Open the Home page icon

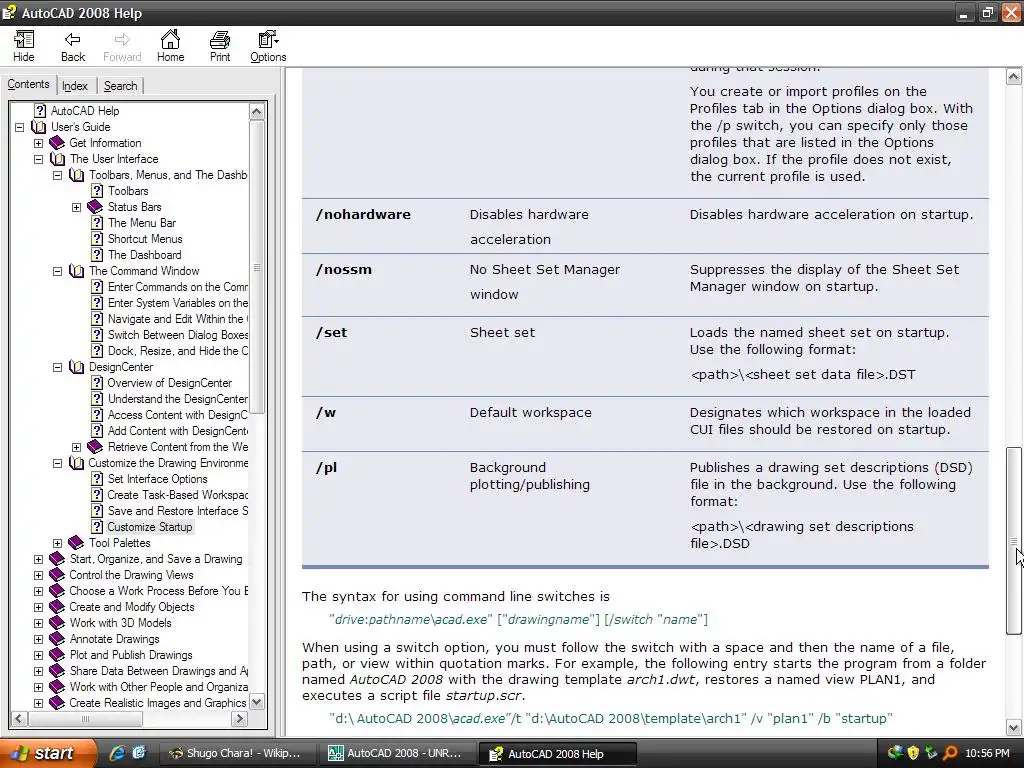point(170,39)
